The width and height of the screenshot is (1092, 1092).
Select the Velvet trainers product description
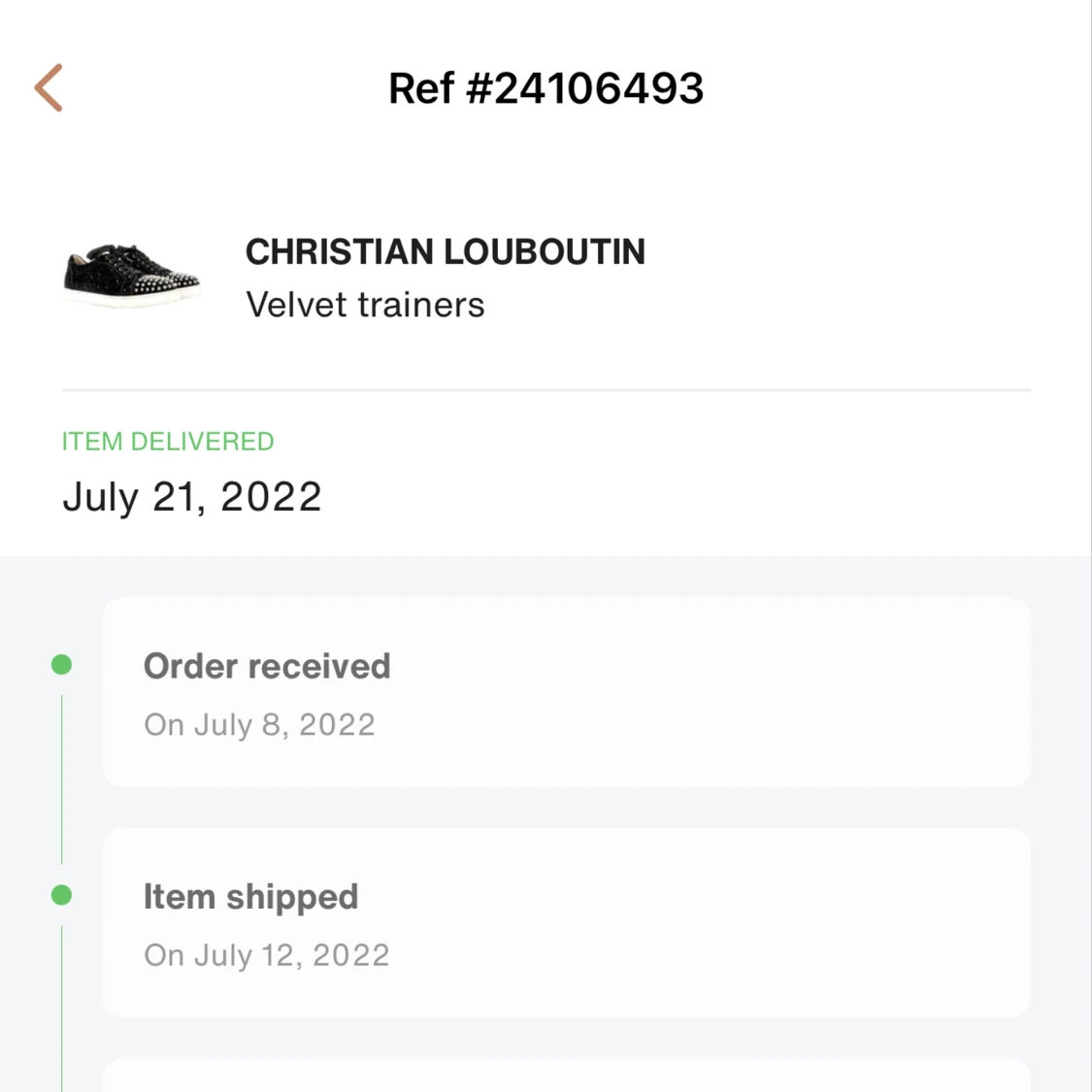pos(365,305)
